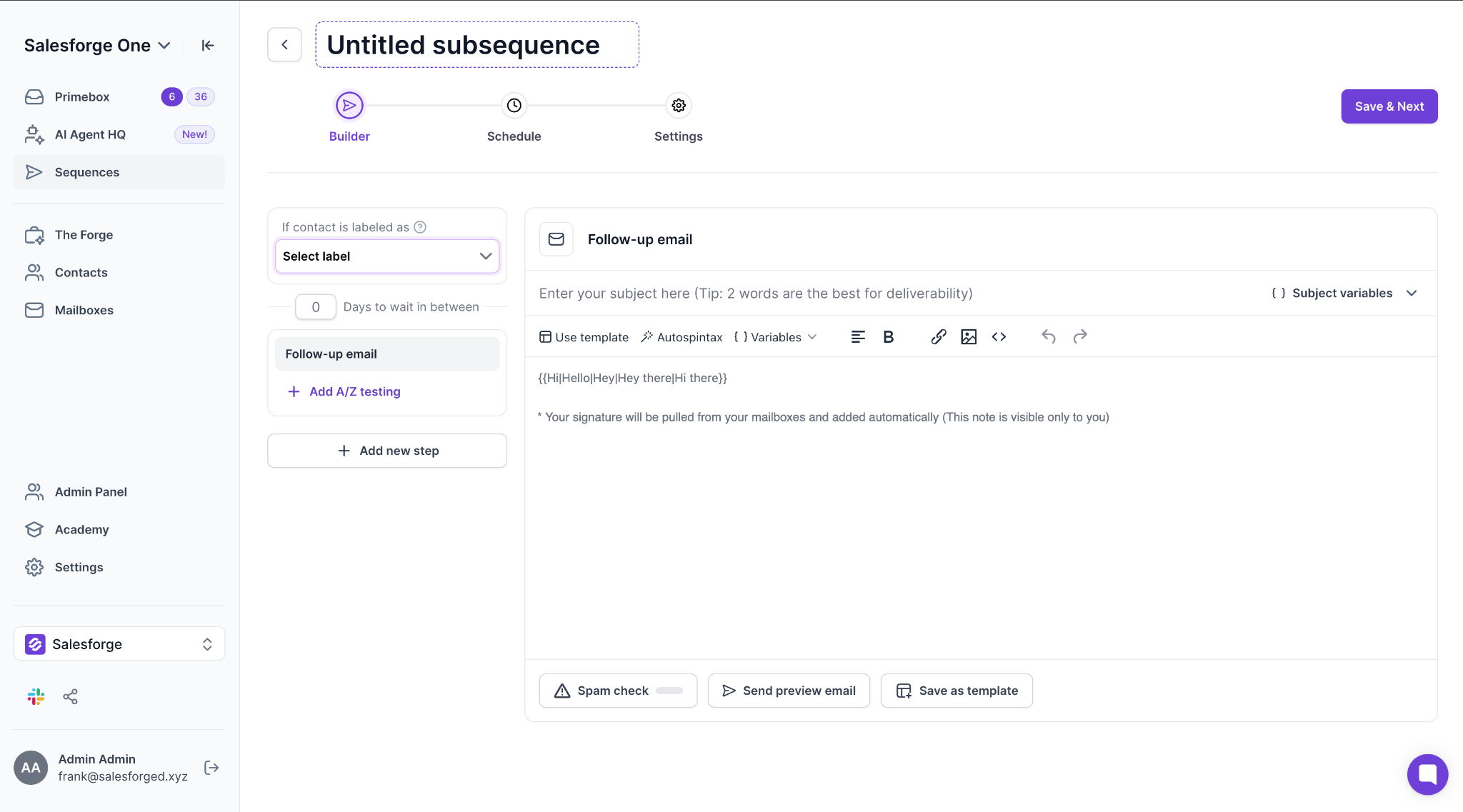Click the AA user avatar
The height and width of the screenshot is (812, 1463).
pyautogui.click(x=31, y=768)
